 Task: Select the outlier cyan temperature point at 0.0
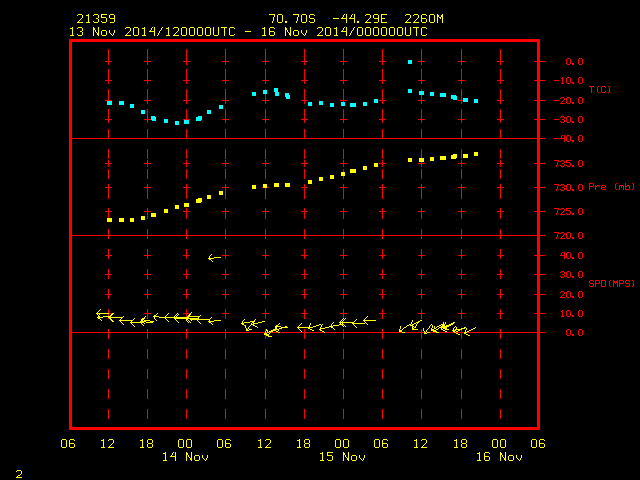[x=410, y=62]
